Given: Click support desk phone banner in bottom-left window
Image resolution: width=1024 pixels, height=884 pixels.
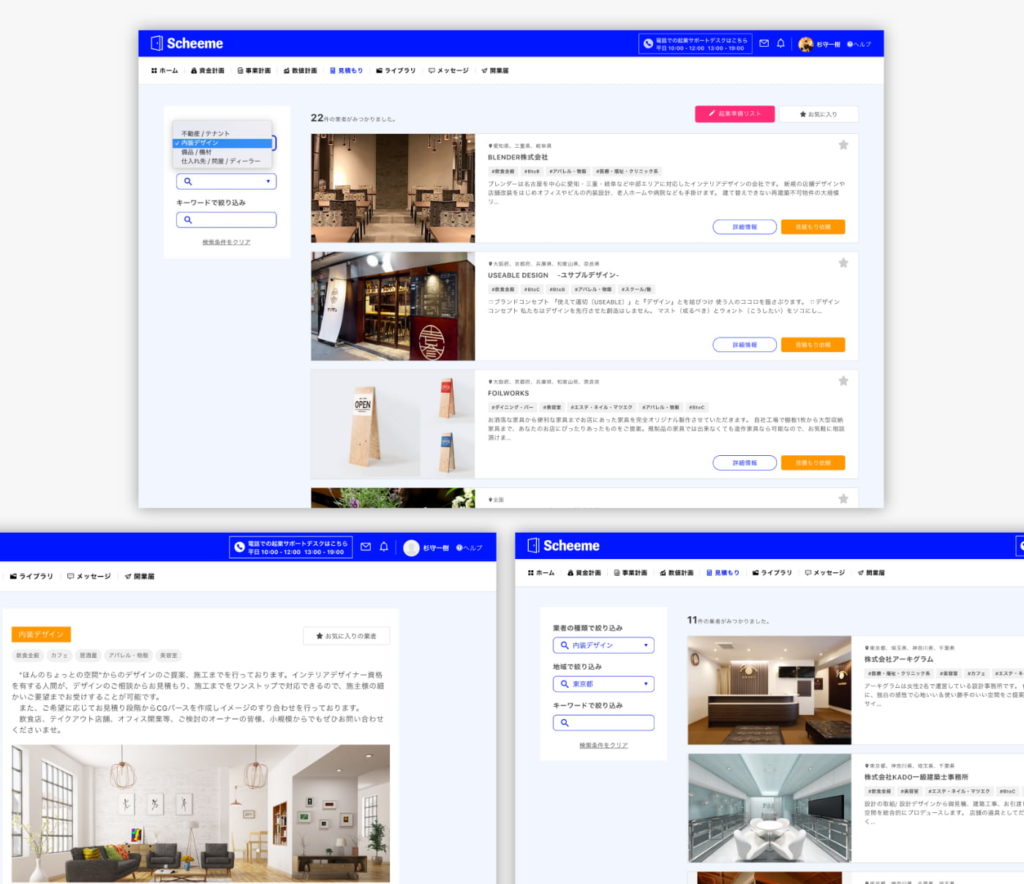Looking at the screenshot, I should click(291, 547).
